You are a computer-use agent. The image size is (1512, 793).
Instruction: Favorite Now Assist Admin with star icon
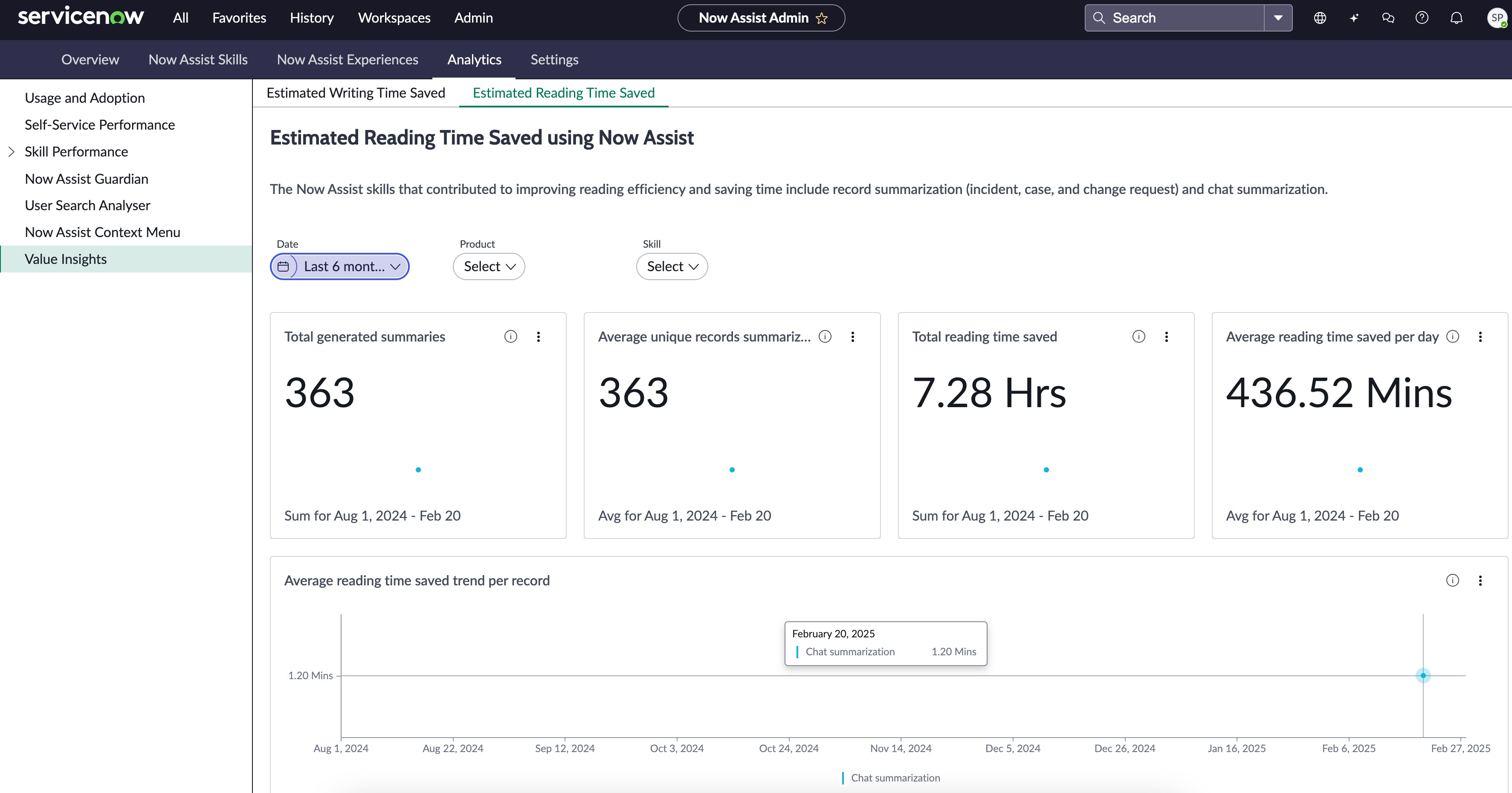(x=822, y=18)
